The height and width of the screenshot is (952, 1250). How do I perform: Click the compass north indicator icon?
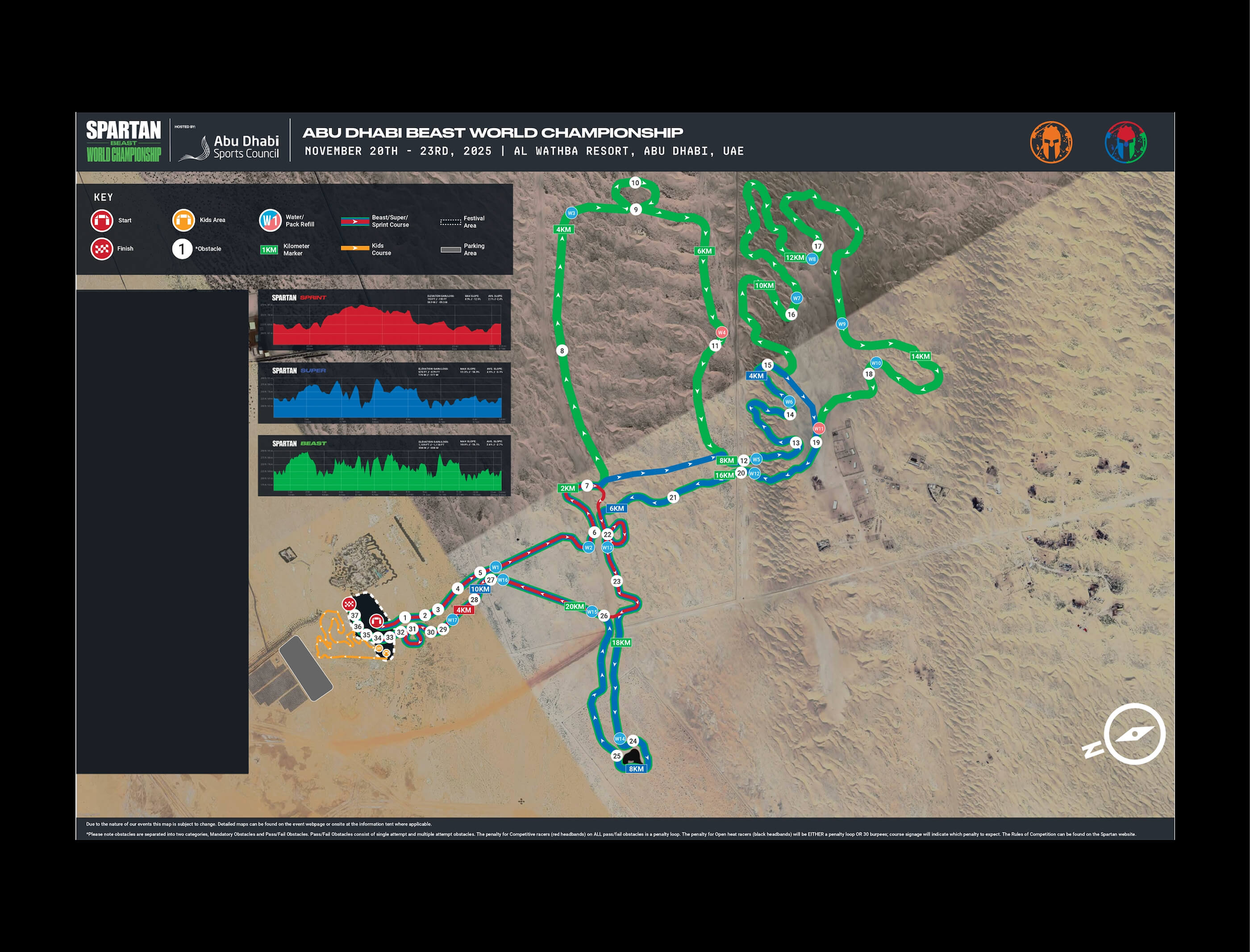coord(1134,734)
